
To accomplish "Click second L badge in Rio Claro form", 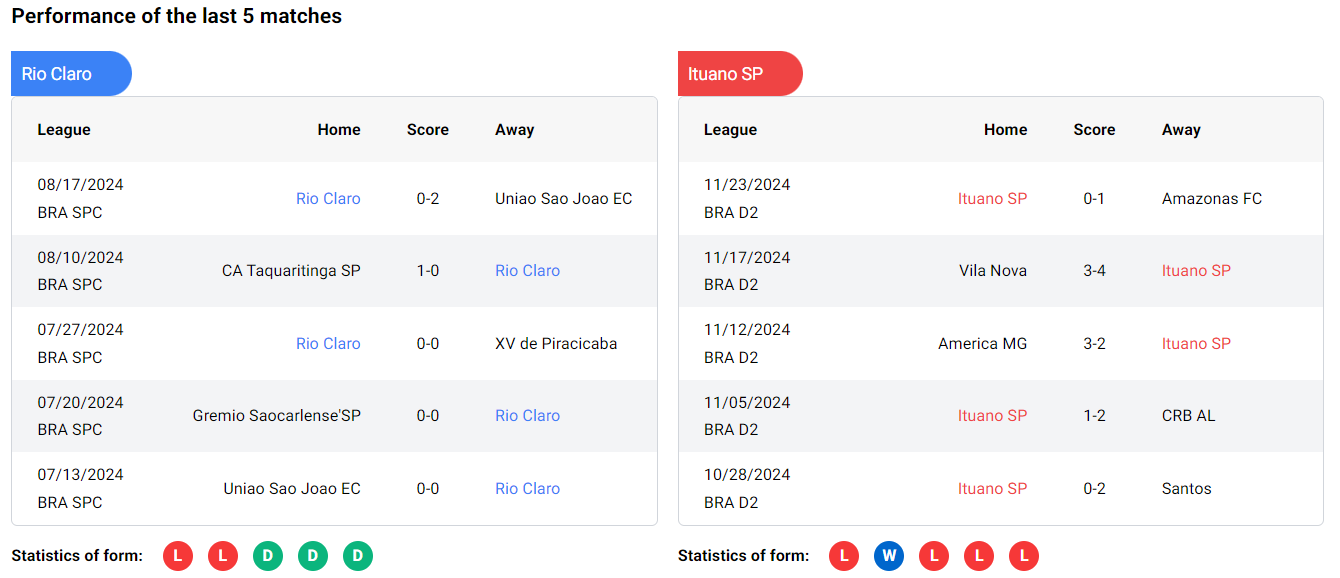I will point(223,556).
